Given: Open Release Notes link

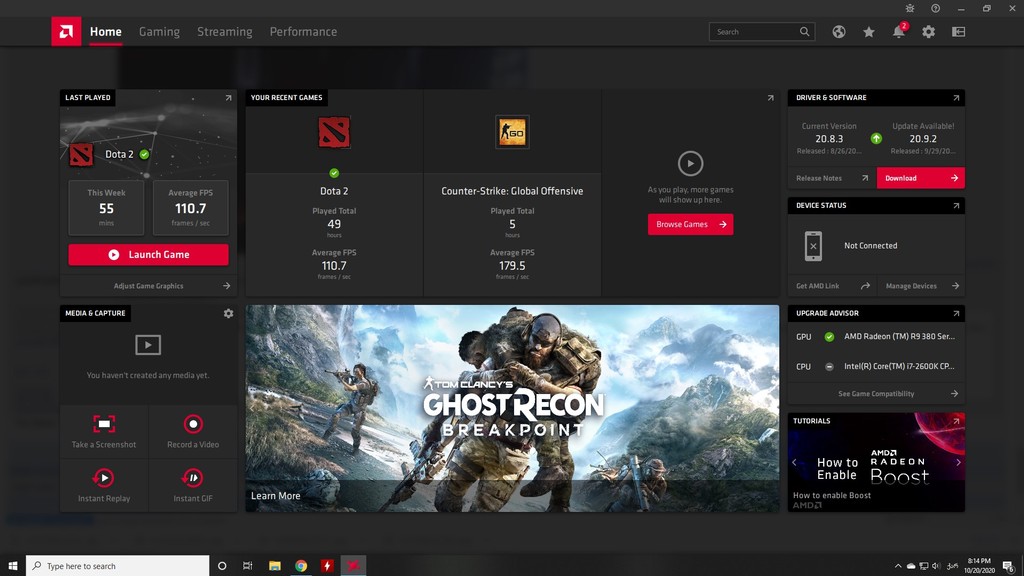Looking at the screenshot, I should coord(832,178).
